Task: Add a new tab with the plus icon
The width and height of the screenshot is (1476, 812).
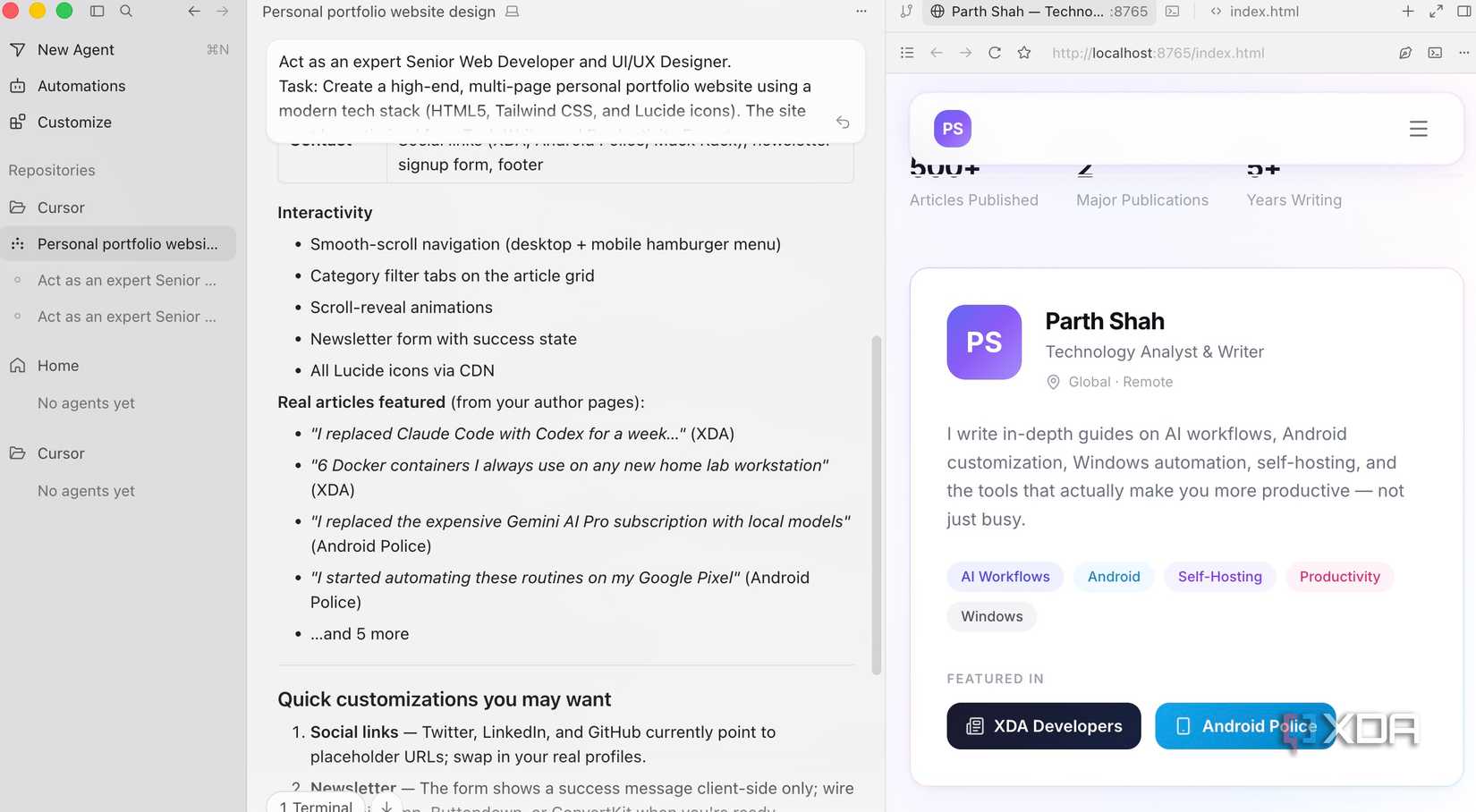Action: click(1408, 12)
